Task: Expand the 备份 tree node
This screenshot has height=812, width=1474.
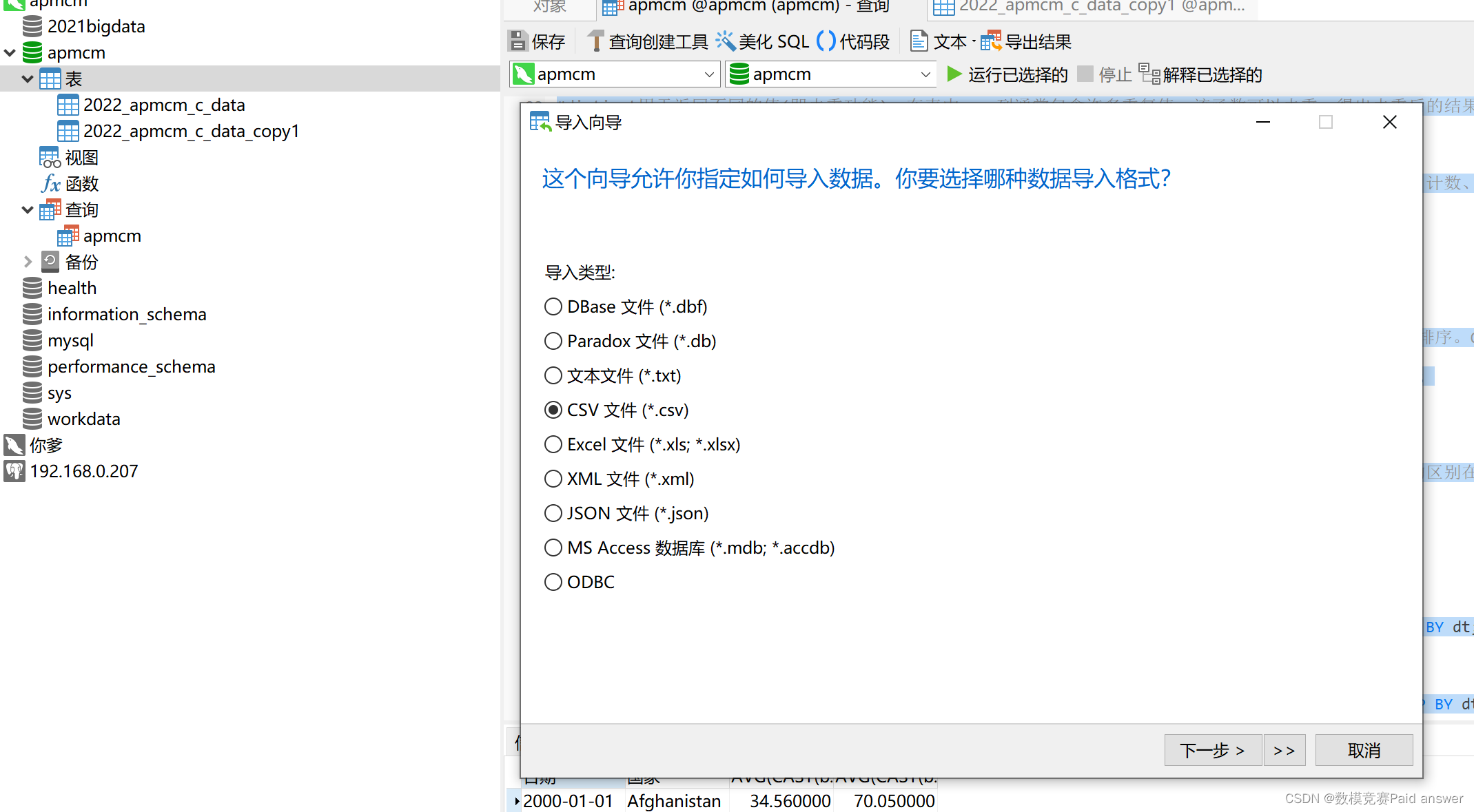Action: click(28, 262)
